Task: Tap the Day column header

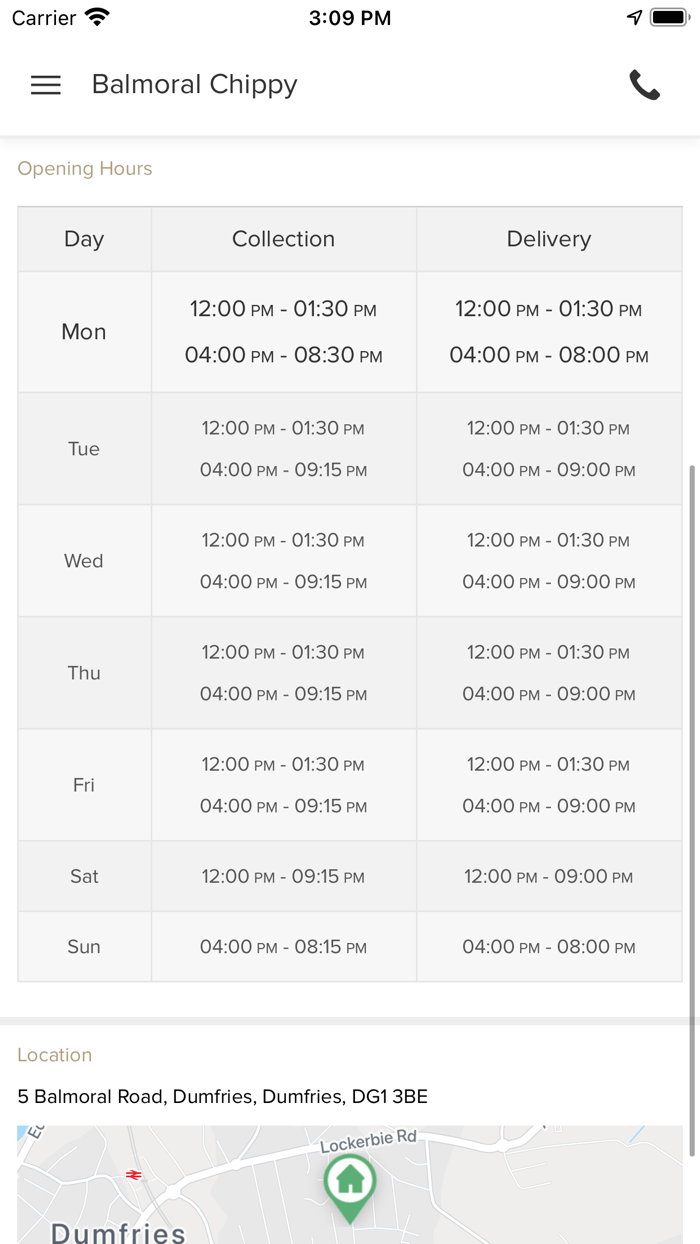Action: point(84,239)
